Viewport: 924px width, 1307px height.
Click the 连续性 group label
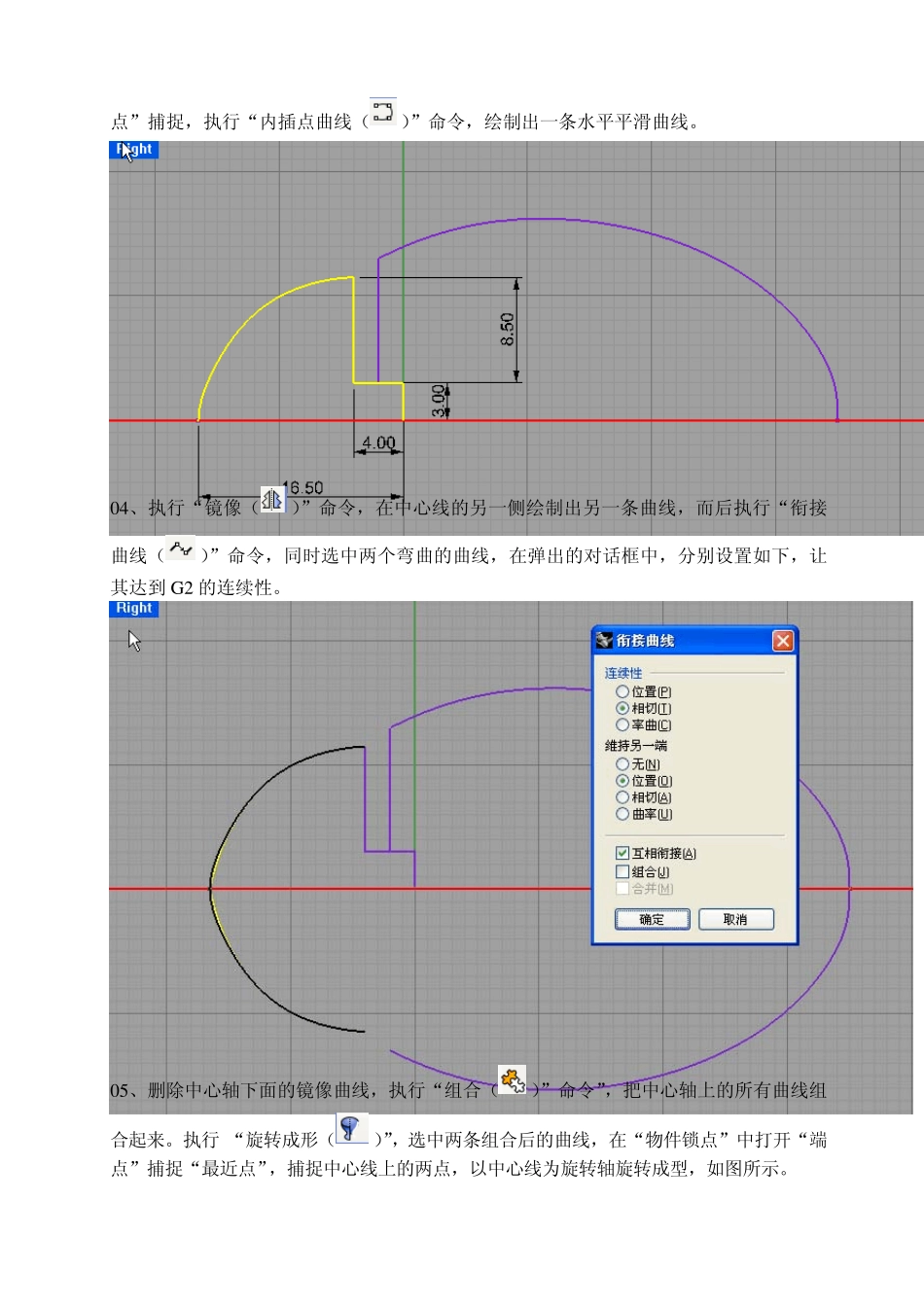pos(623,673)
